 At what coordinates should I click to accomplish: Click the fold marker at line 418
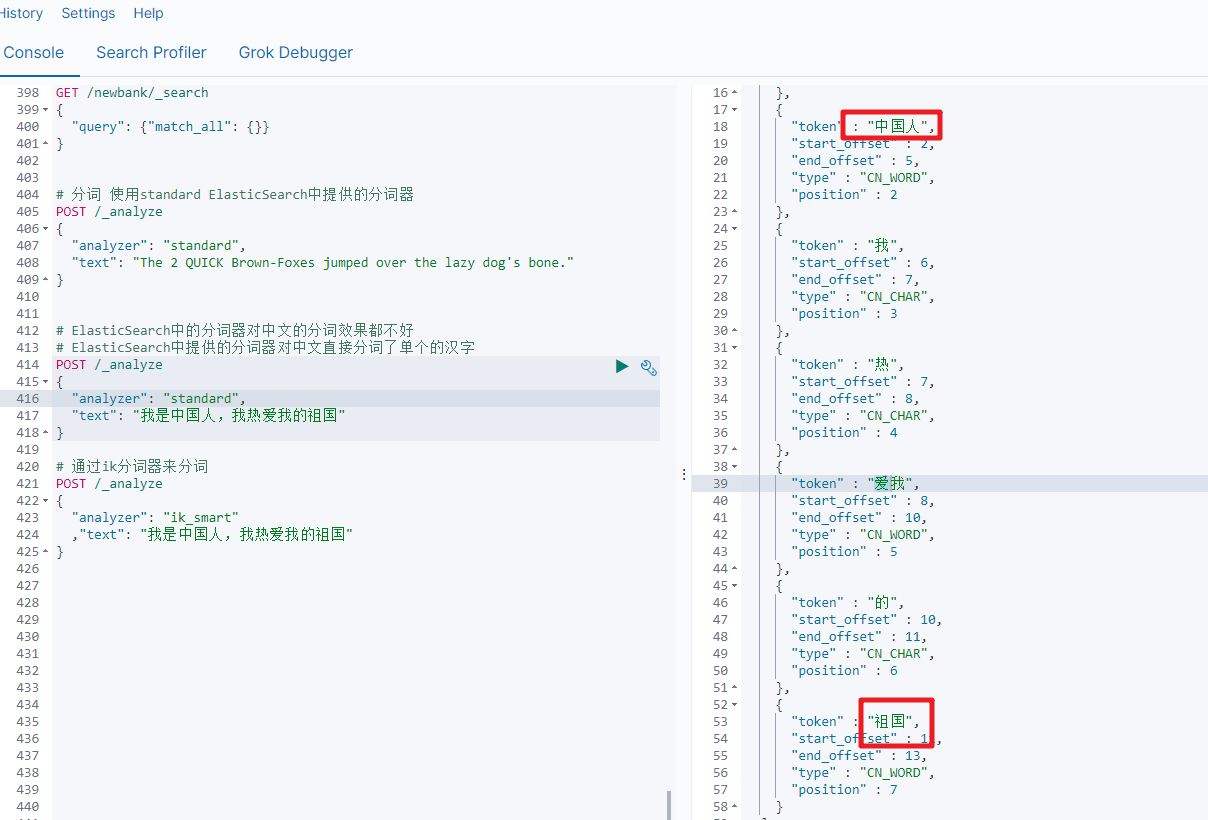46,433
